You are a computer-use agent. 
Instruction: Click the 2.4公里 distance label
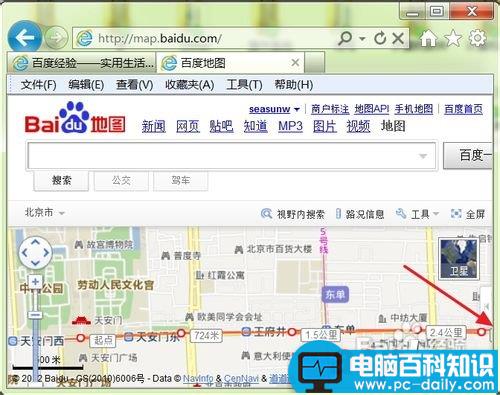pyautogui.click(x=446, y=332)
